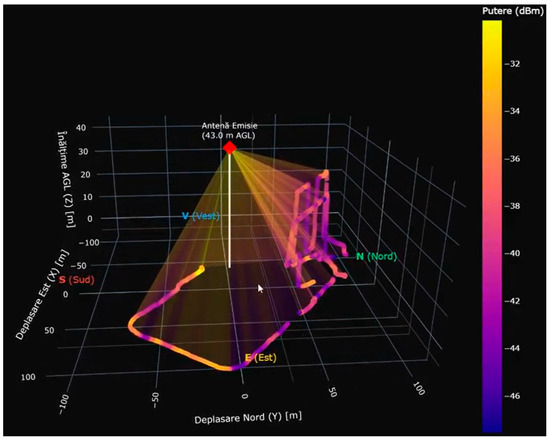The width and height of the screenshot is (550, 440).
Task: Click the top of the vertical flight track
Action: click(326, 173)
